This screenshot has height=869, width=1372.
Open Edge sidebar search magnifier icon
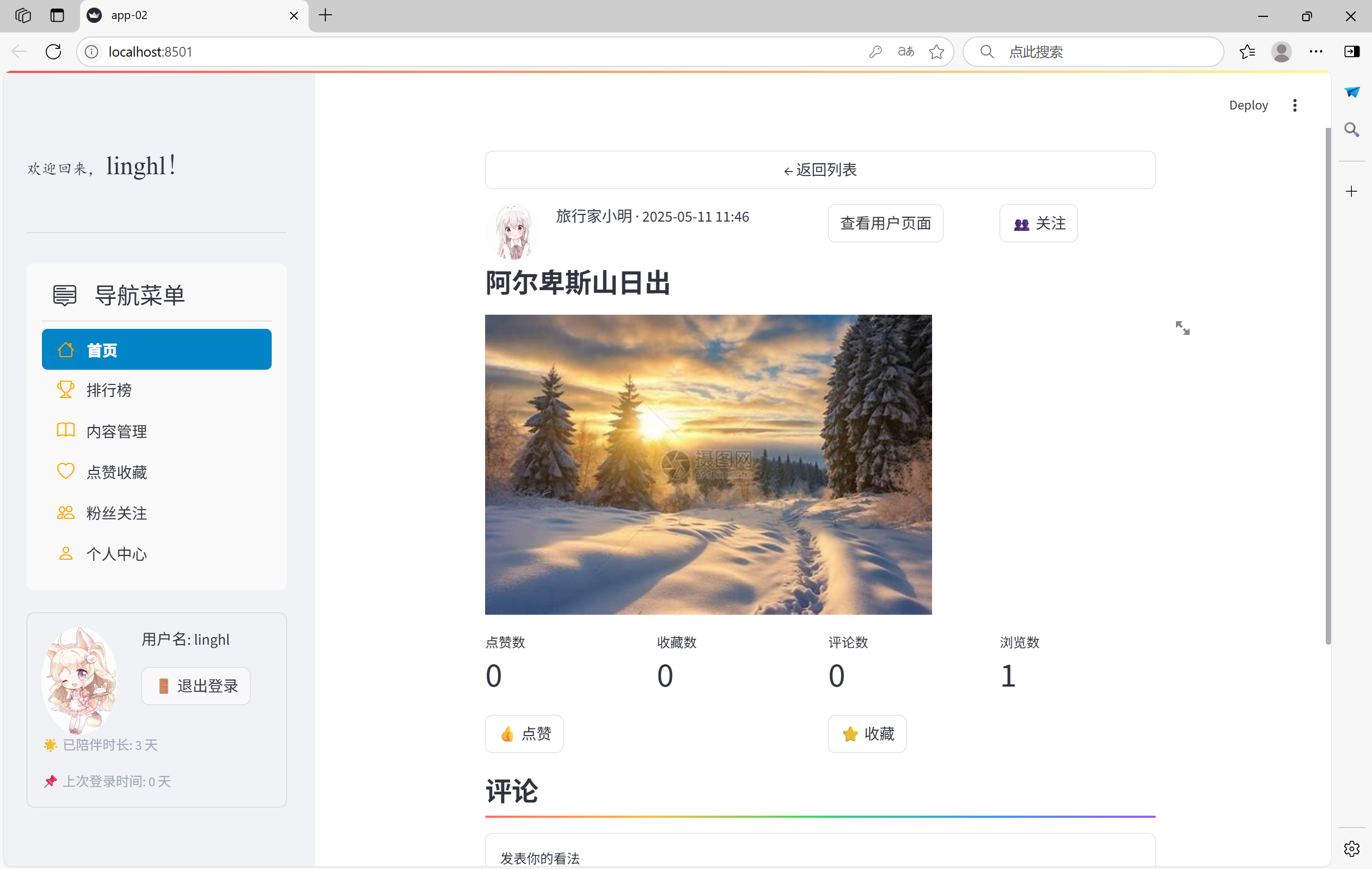click(x=1351, y=130)
